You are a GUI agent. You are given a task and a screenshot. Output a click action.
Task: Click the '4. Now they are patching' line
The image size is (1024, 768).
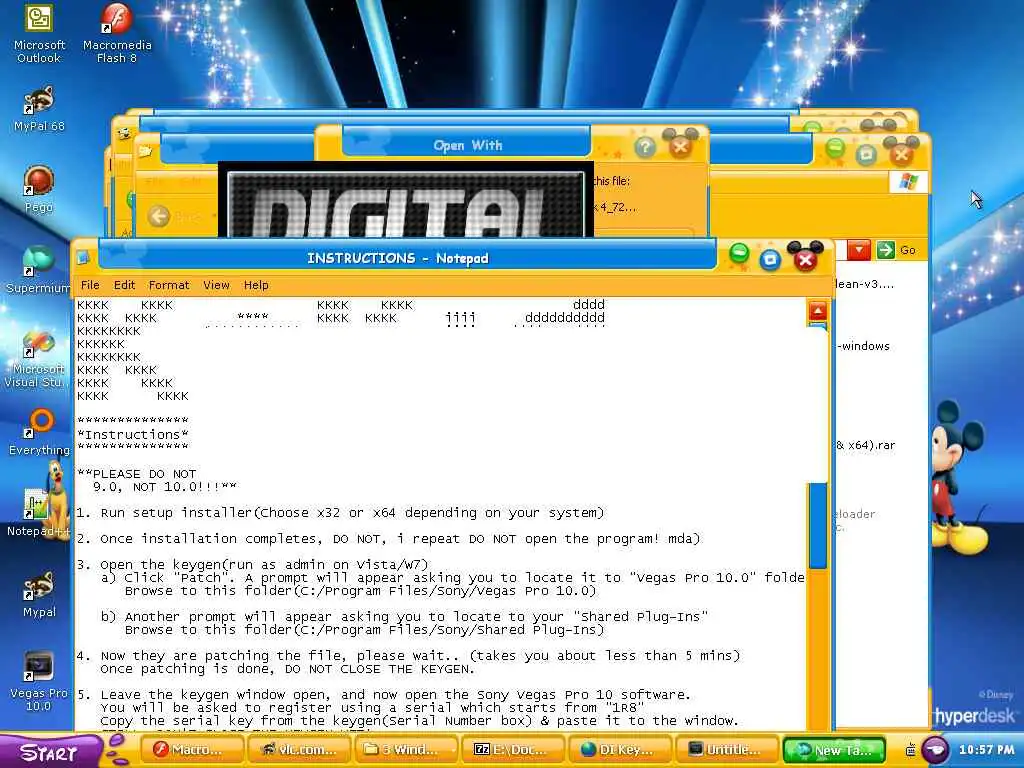pos(408,655)
